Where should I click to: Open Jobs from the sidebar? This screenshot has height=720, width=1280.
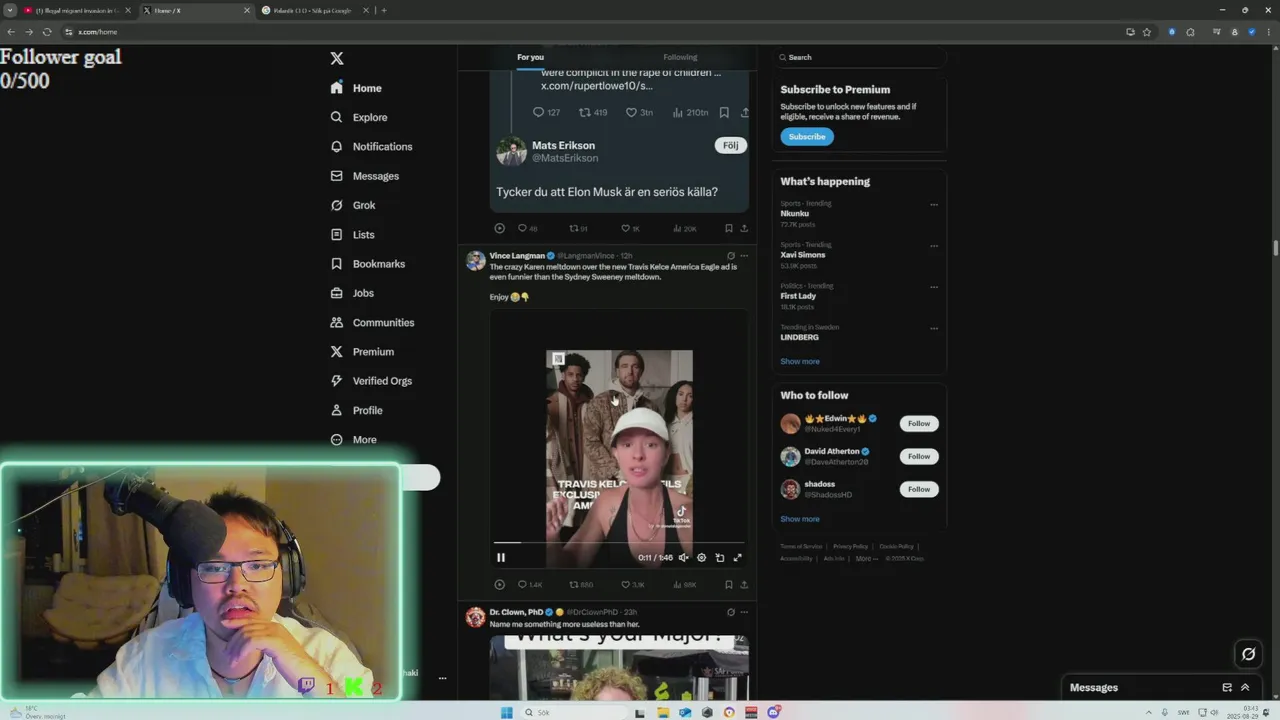(x=352, y=293)
